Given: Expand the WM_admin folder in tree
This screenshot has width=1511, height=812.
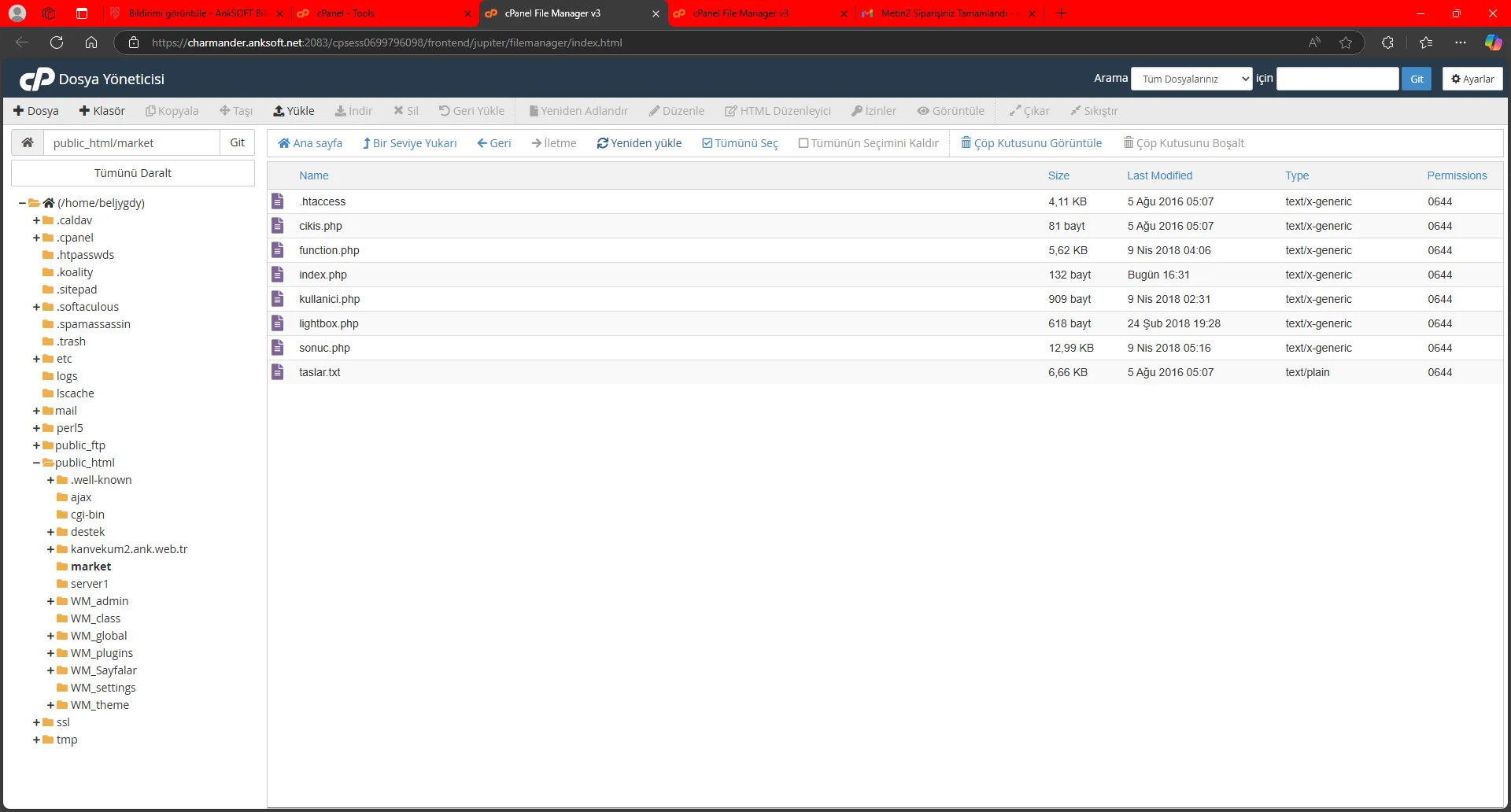Looking at the screenshot, I should point(50,601).
